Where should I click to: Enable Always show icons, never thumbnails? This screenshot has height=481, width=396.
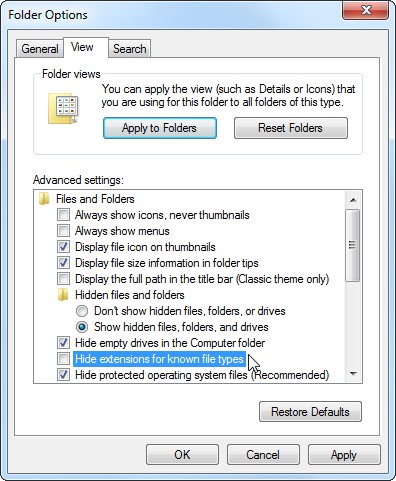(63, 215)
